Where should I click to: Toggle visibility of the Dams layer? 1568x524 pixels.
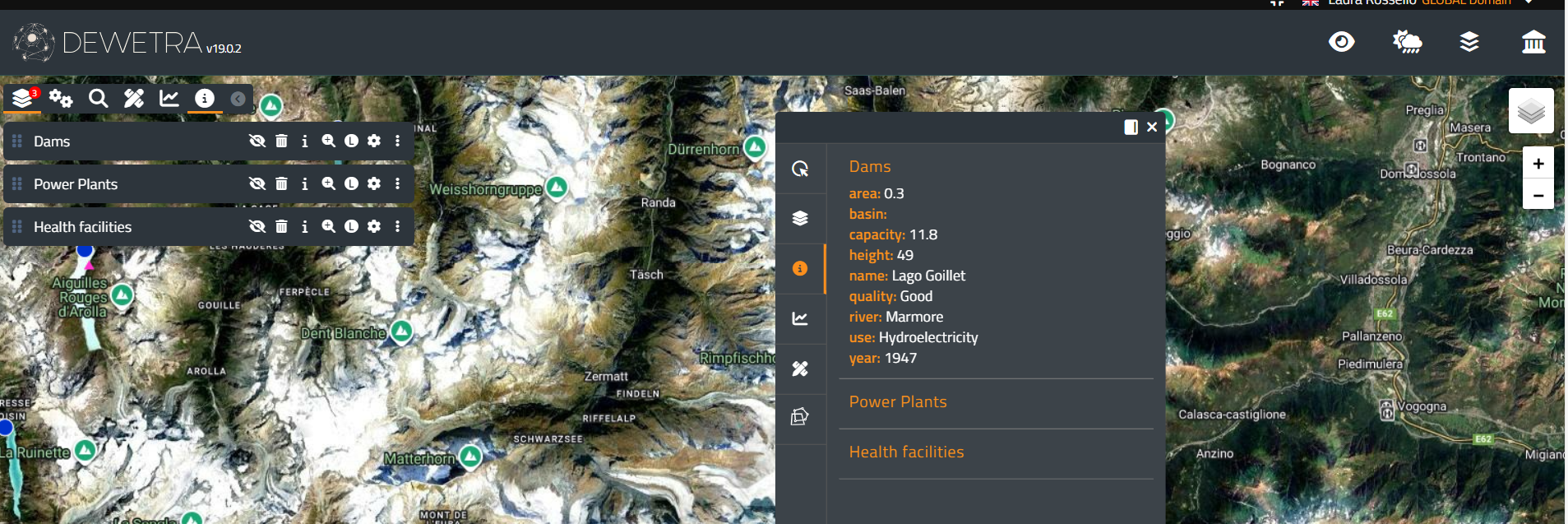coord(257,141)
